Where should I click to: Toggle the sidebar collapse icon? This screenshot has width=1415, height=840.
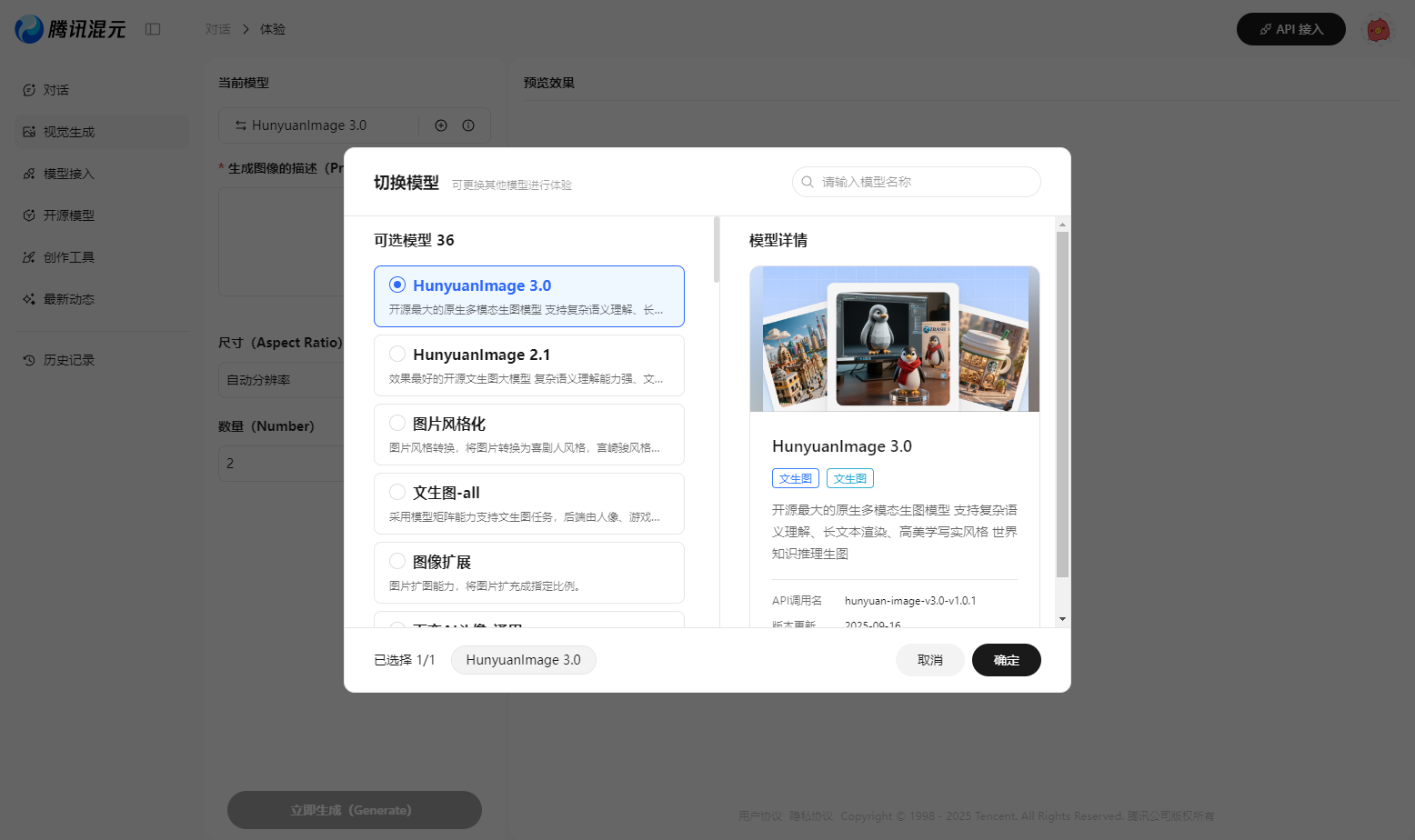point(153,29)
